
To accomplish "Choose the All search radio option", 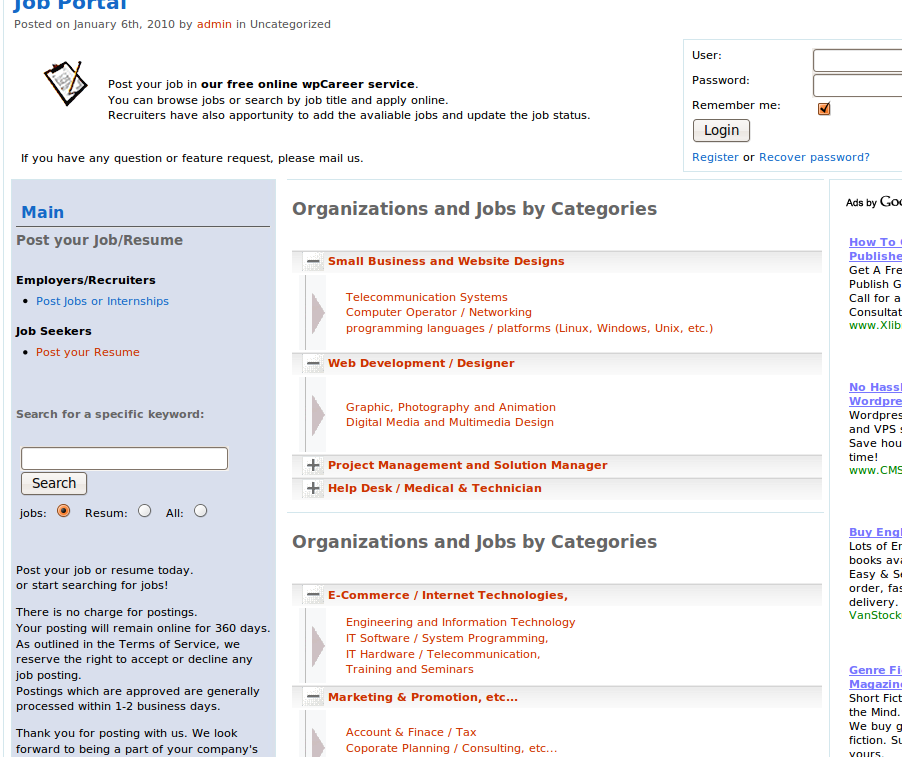I will point(201,511).
